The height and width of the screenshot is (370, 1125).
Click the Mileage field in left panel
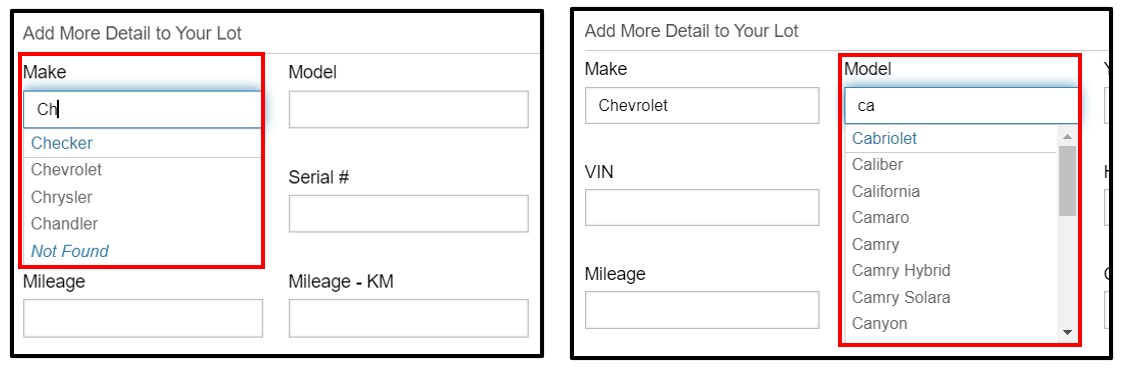143,318
